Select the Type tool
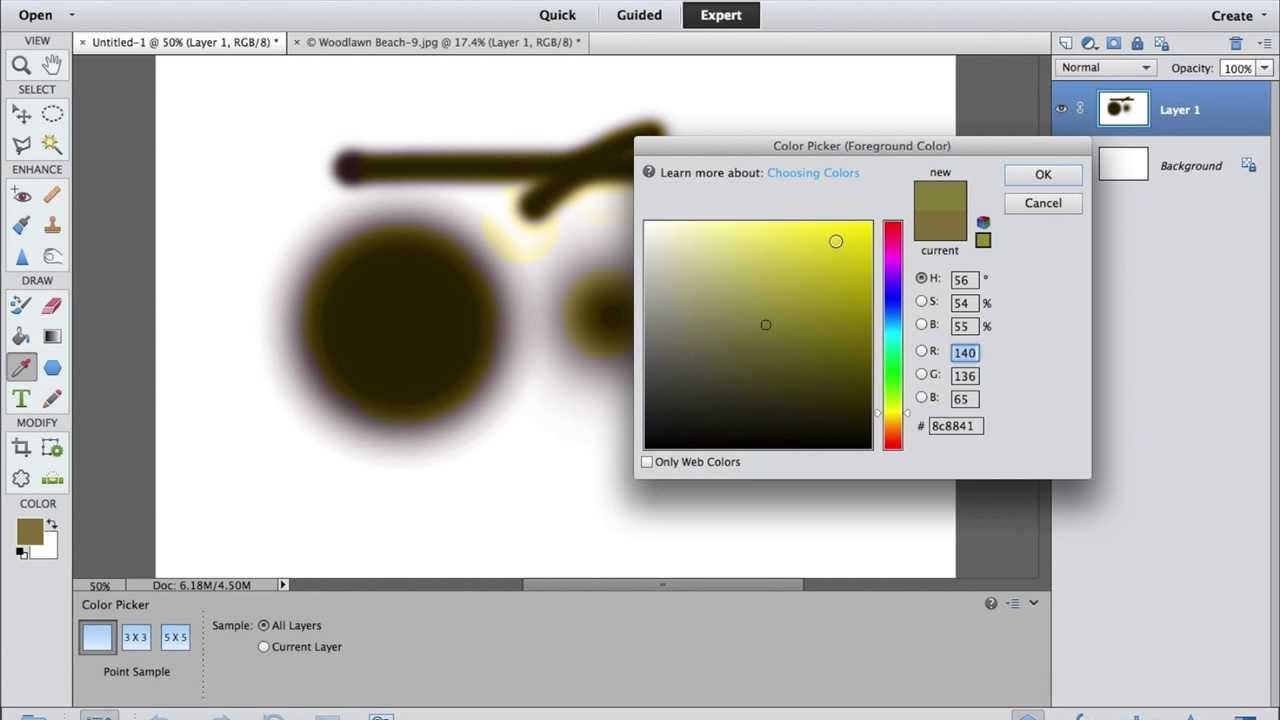 [x=21, y=398]
